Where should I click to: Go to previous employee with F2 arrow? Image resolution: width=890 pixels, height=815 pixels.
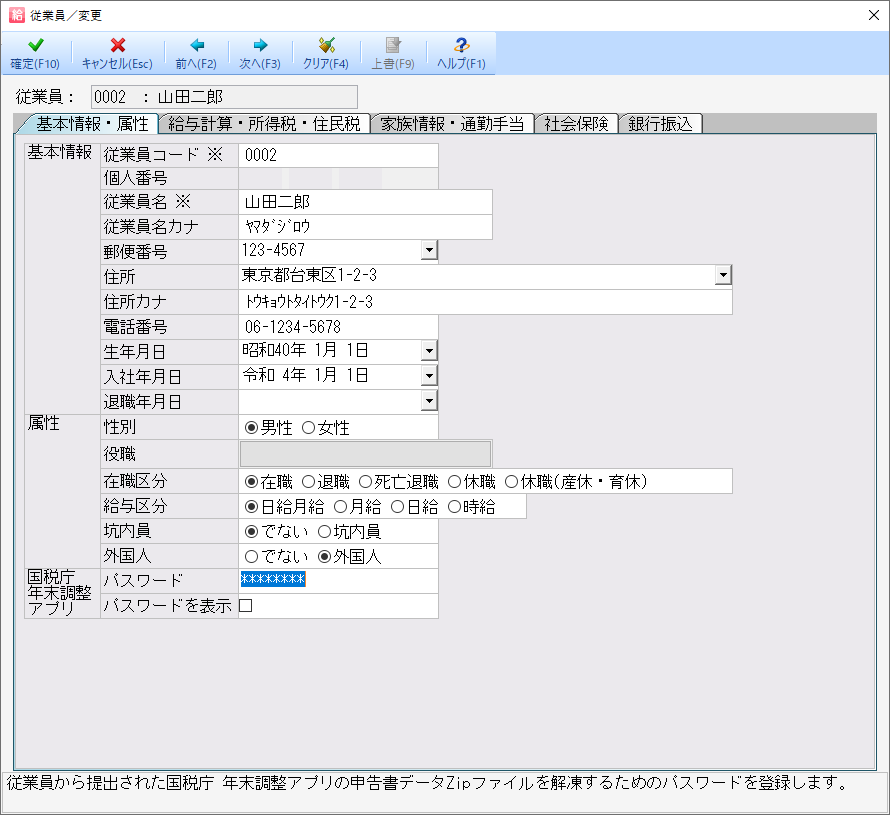(x=196, y=46)
